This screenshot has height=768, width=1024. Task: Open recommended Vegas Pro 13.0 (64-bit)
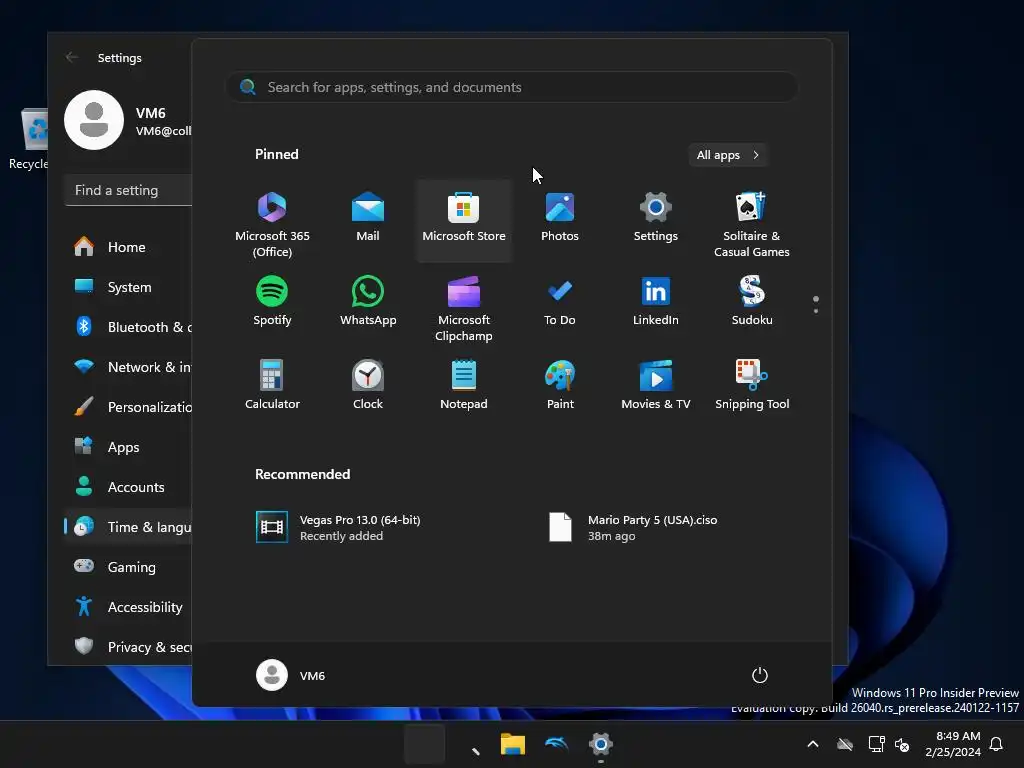click(340, 527)
